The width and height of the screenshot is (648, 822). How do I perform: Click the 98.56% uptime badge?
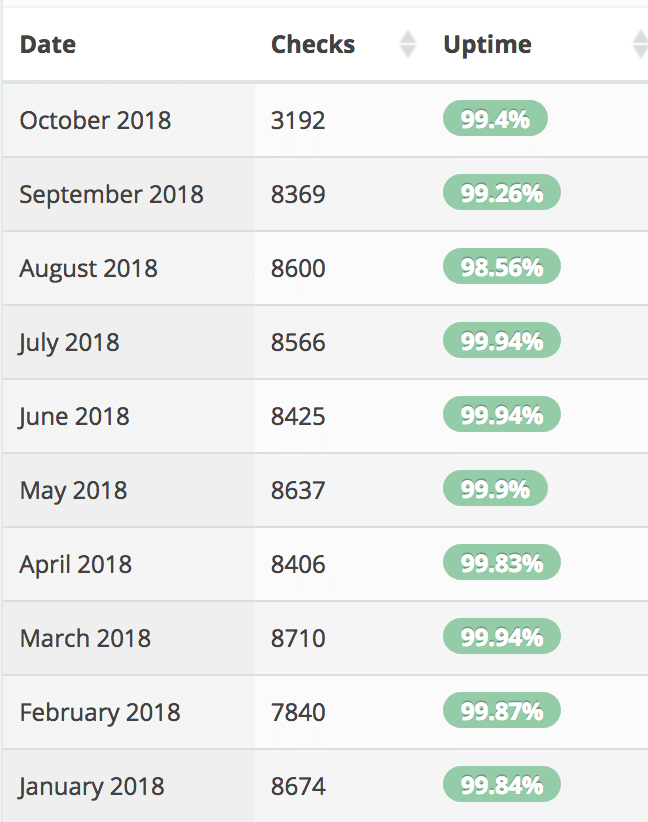point(502,266)
